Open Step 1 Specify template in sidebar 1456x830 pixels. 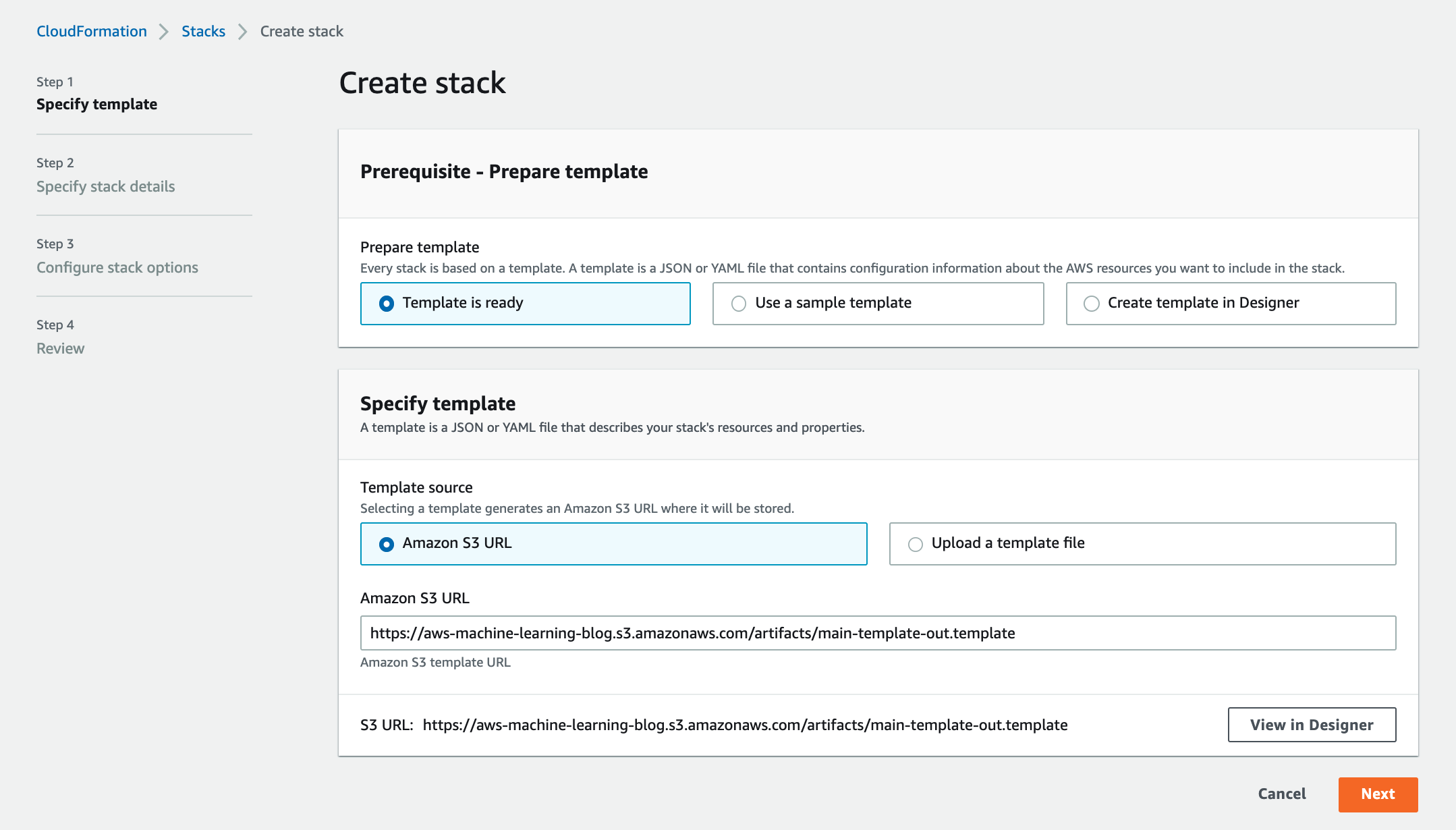tap(96, 105)
